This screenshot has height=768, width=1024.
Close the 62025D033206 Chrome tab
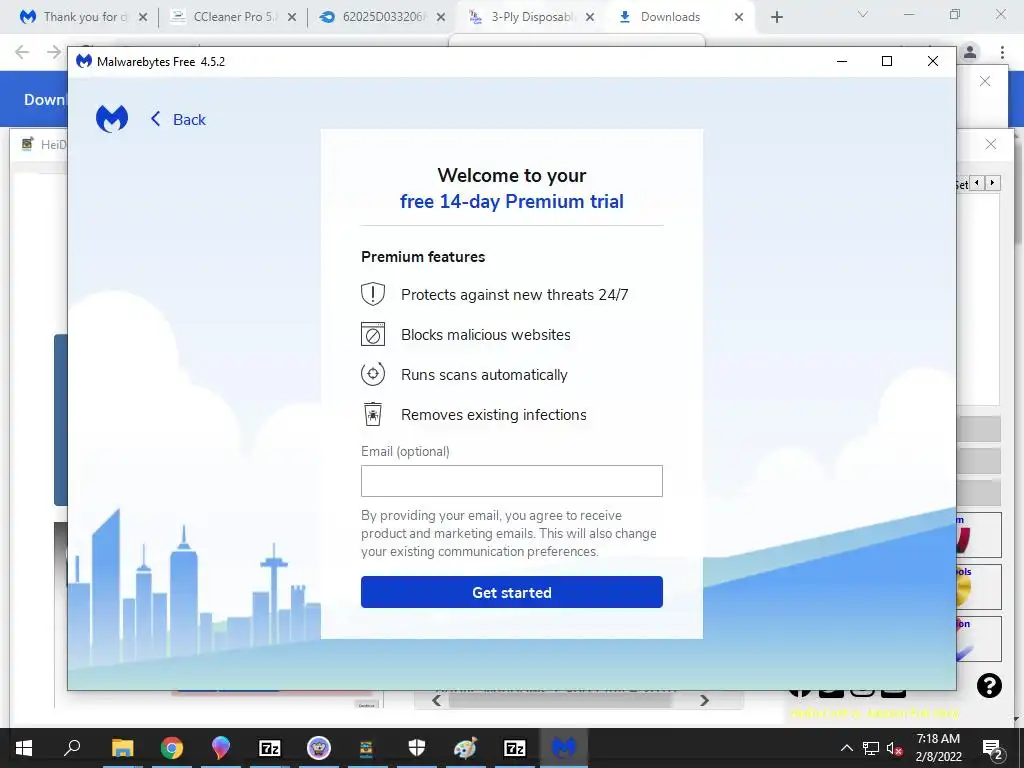pyautogui.click(x=441, y=17)
